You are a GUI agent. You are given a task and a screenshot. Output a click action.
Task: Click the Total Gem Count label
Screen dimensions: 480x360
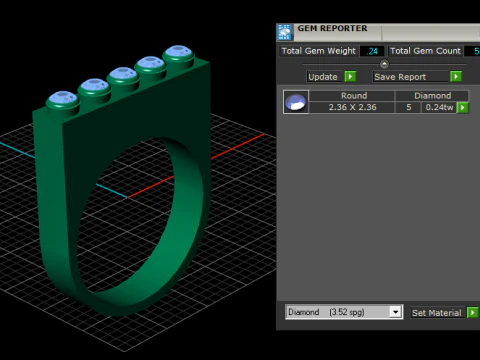pyautogui.click(x=426, y=51)
